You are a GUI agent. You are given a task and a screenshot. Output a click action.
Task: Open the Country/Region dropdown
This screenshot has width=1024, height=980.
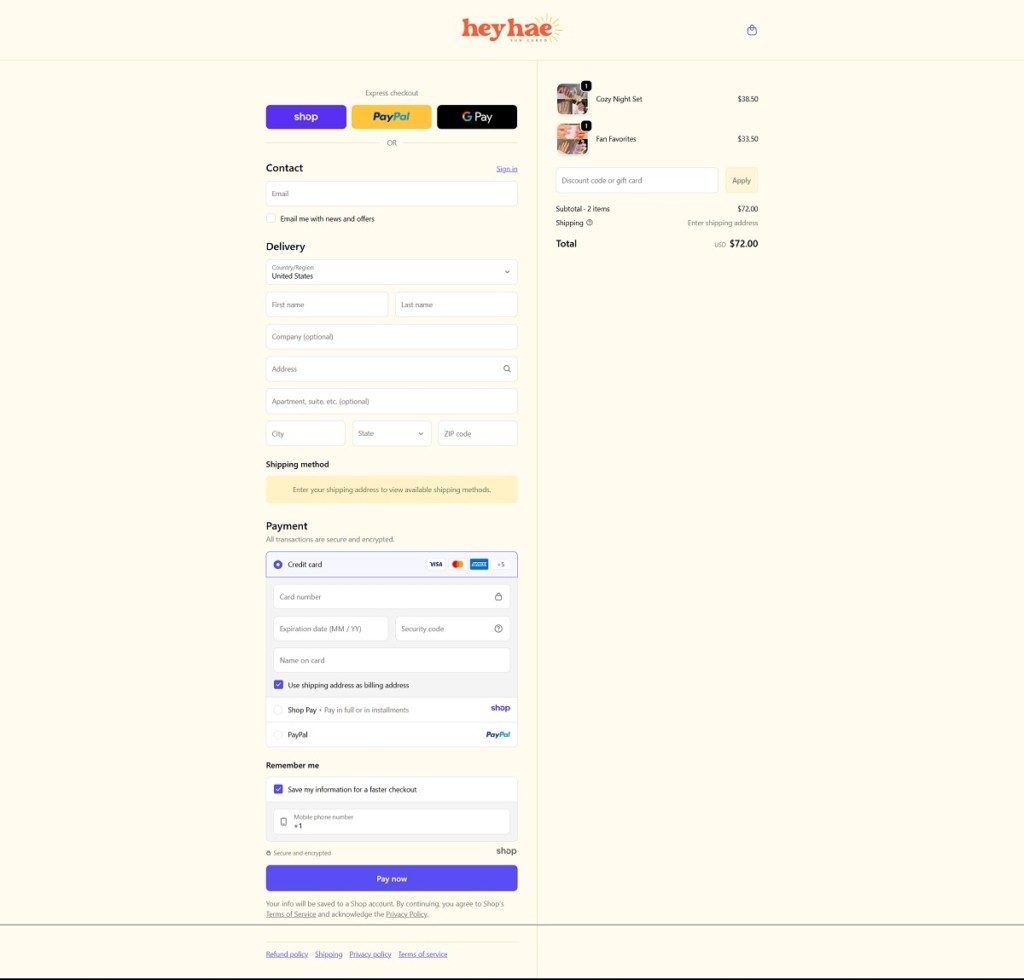[x=391, y=272]
